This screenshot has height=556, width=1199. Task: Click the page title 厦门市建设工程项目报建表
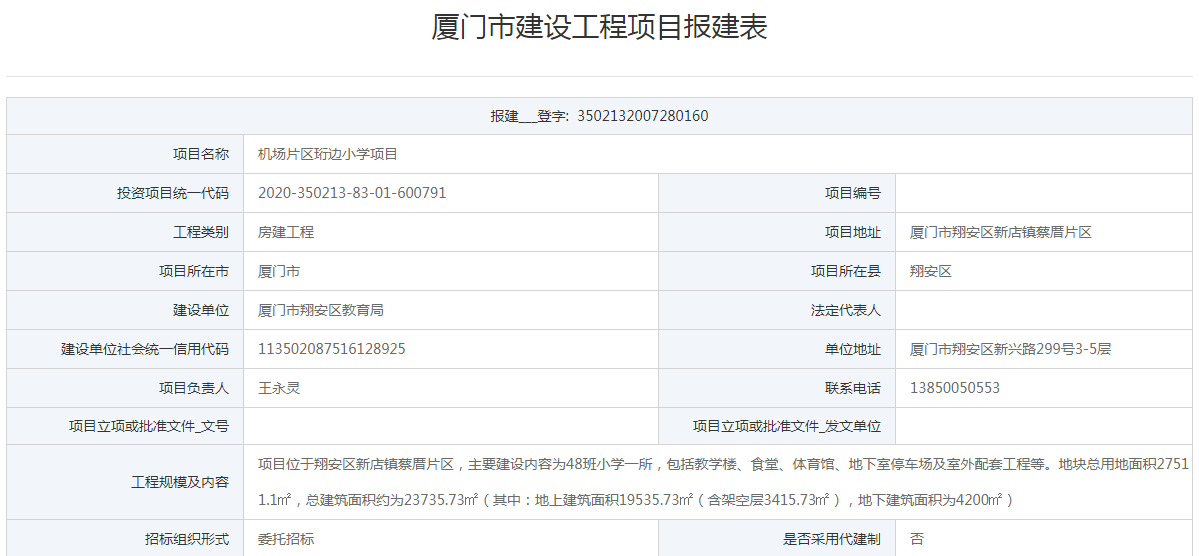coord(600,28)
